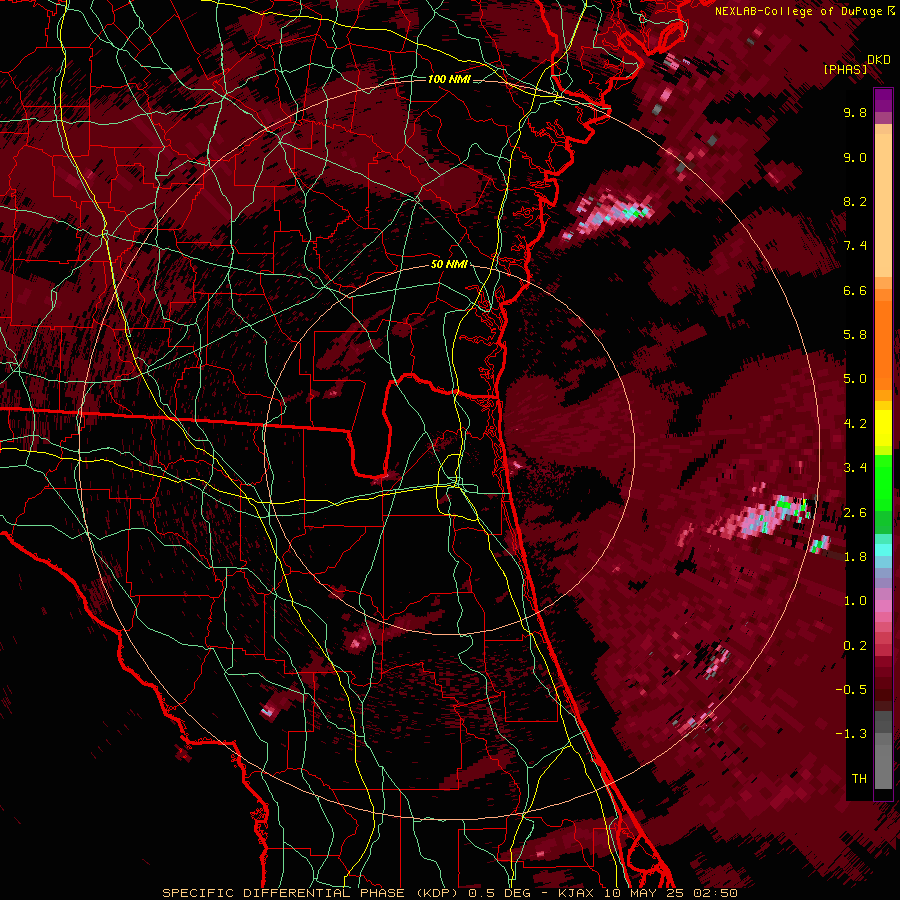The height and width of the screenshot is (900, 900).
Task: Pick the purple segment atop the color bar
Action: [883, 100]
